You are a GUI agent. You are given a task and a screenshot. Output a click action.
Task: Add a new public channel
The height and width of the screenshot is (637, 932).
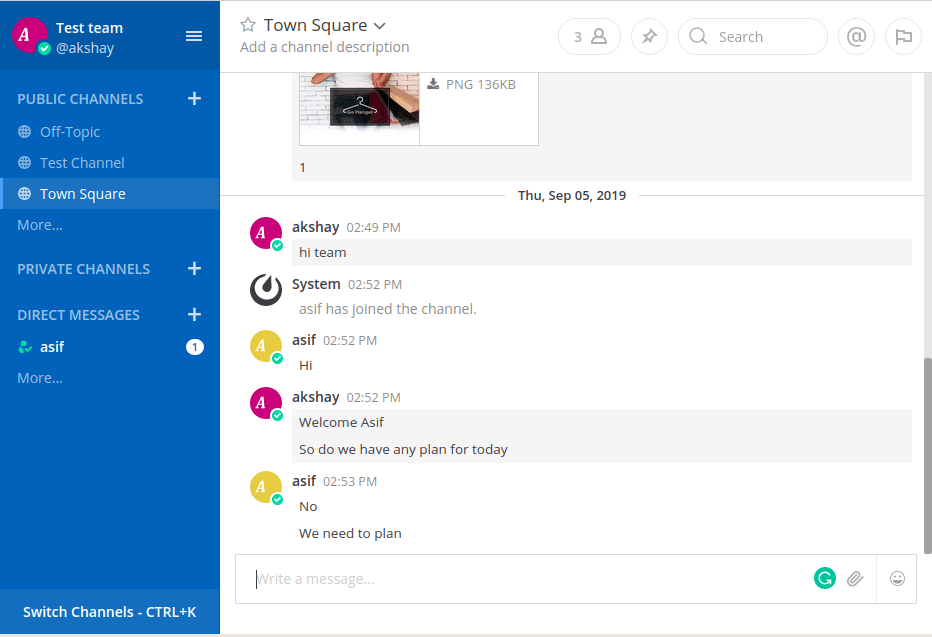click(x=194, y=98)
